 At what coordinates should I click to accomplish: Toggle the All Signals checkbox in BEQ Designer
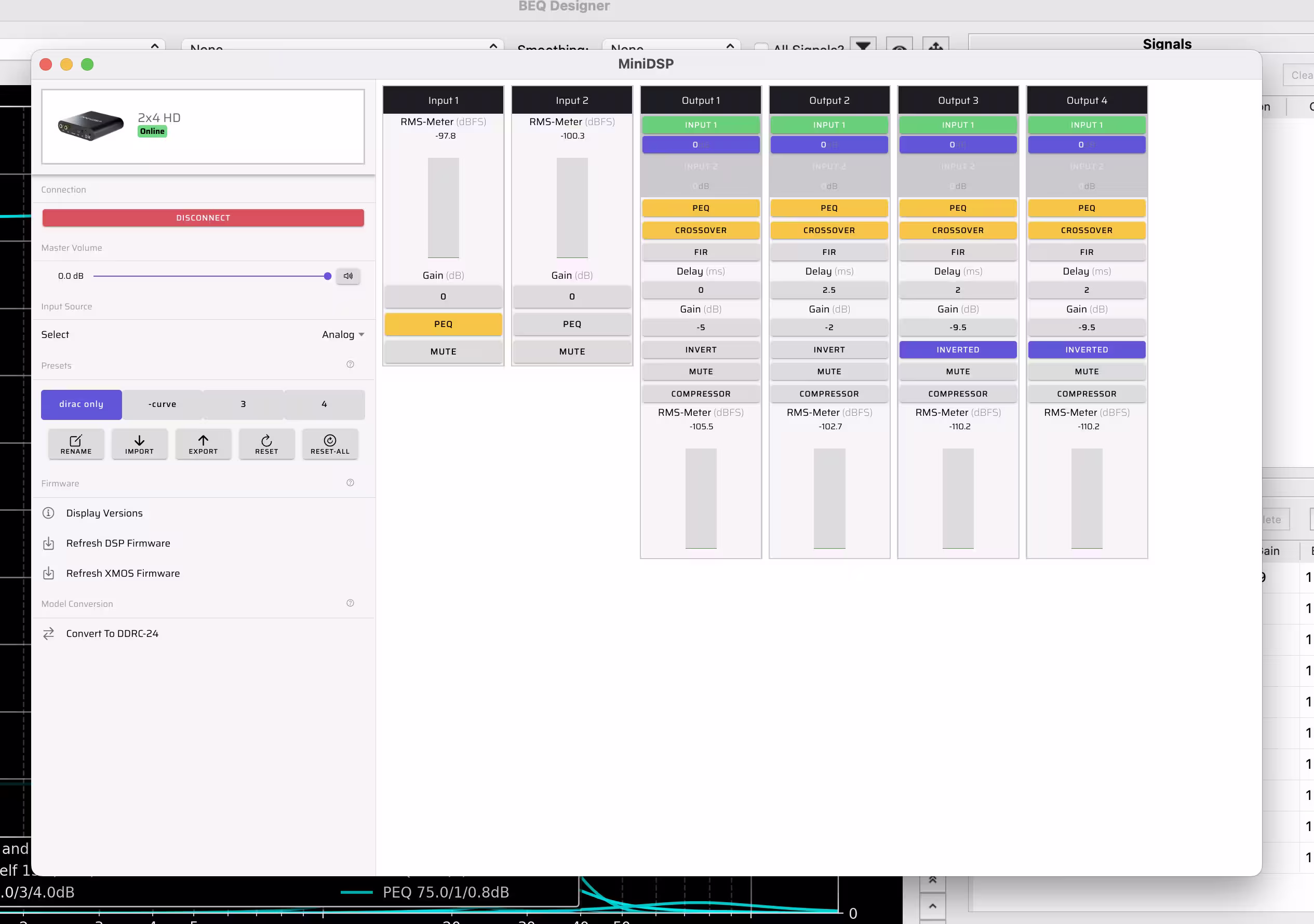click(x=761, y=47)
